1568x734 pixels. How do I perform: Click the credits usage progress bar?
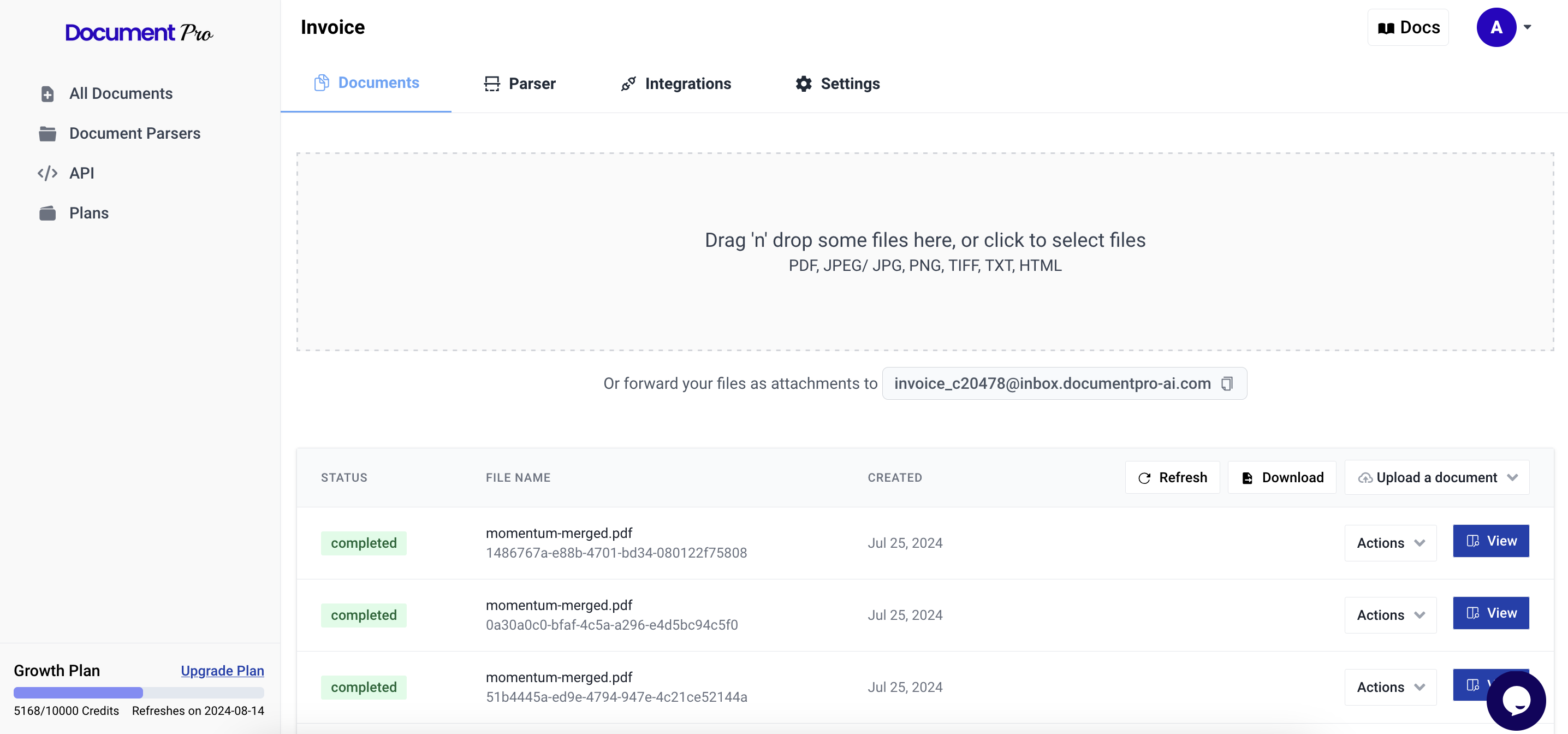click(x=139, y=692)
